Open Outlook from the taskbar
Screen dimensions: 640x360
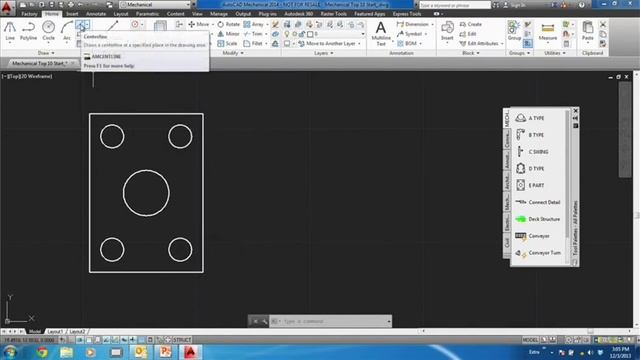click(141, 352)
